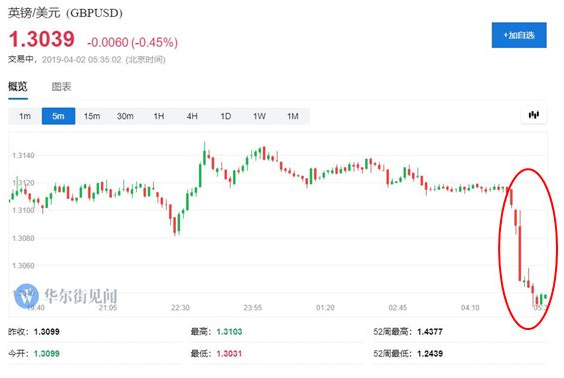
Task: Click the 23:55 time axis label
Action: [253, 308]
